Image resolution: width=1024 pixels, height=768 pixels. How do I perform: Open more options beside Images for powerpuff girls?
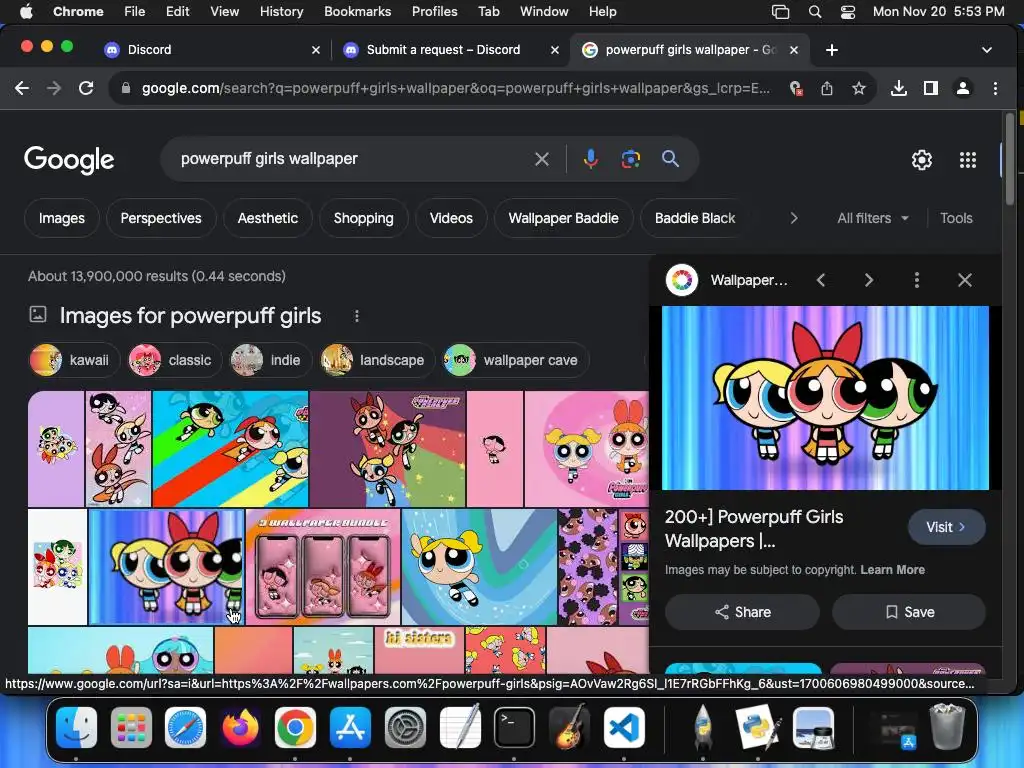click(x=357, y=316)
